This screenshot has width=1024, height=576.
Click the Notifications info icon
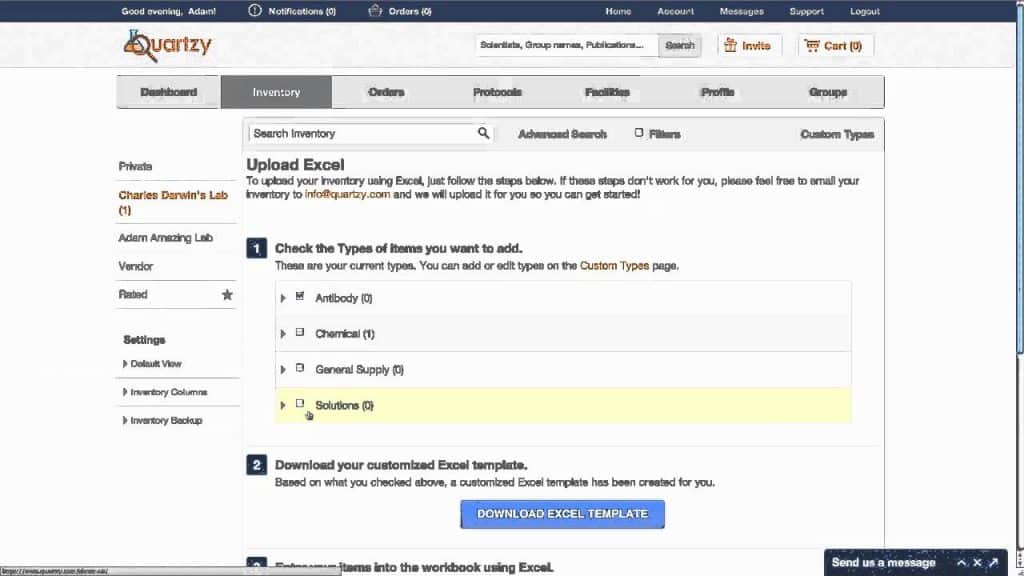[255, 10]
